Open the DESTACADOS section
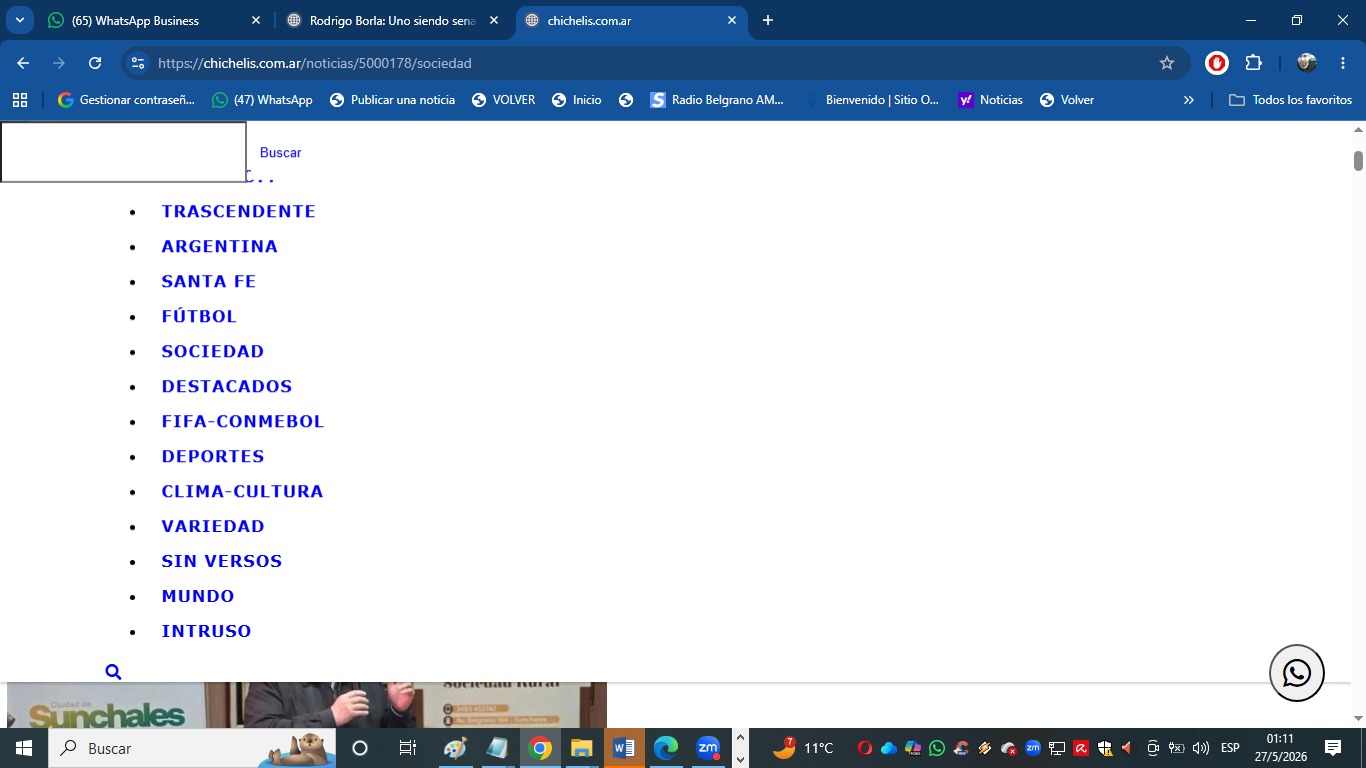 [x=227, y=386]
